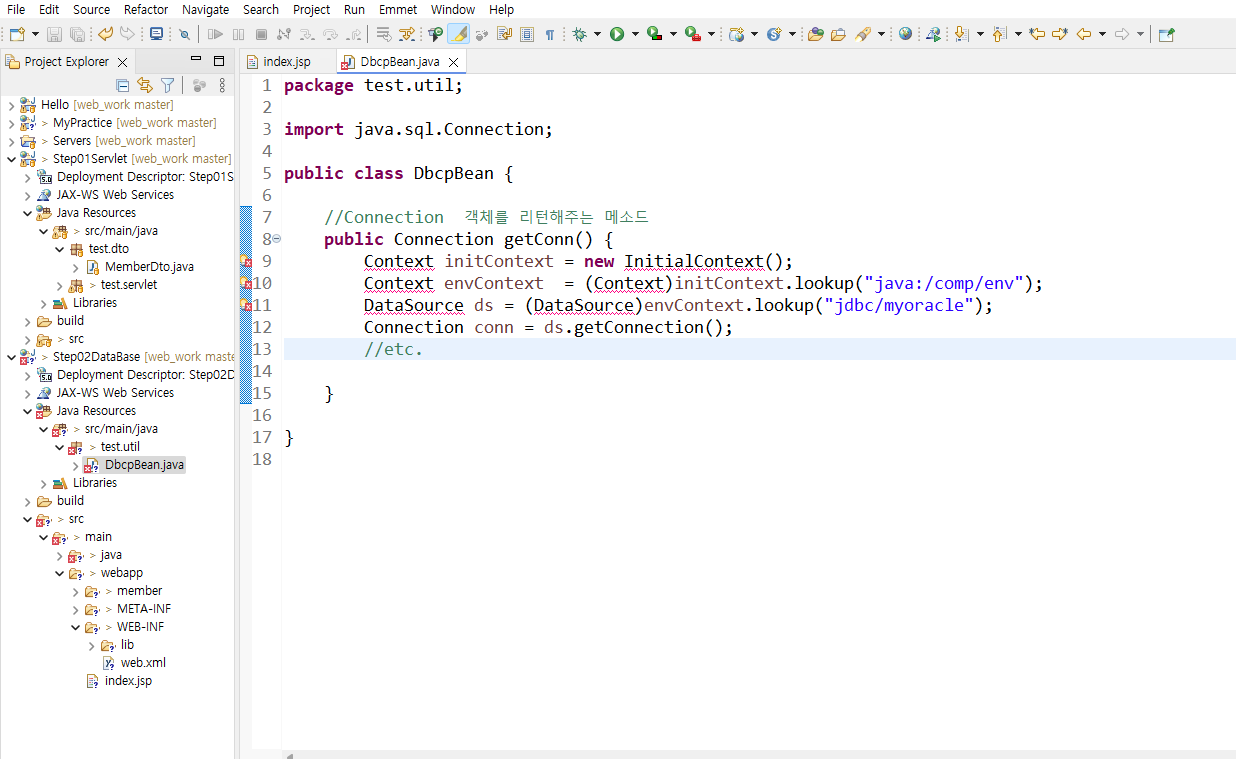Open the Navigate menu
This screenshot has height=759, width=1236.
coord(205,9)
